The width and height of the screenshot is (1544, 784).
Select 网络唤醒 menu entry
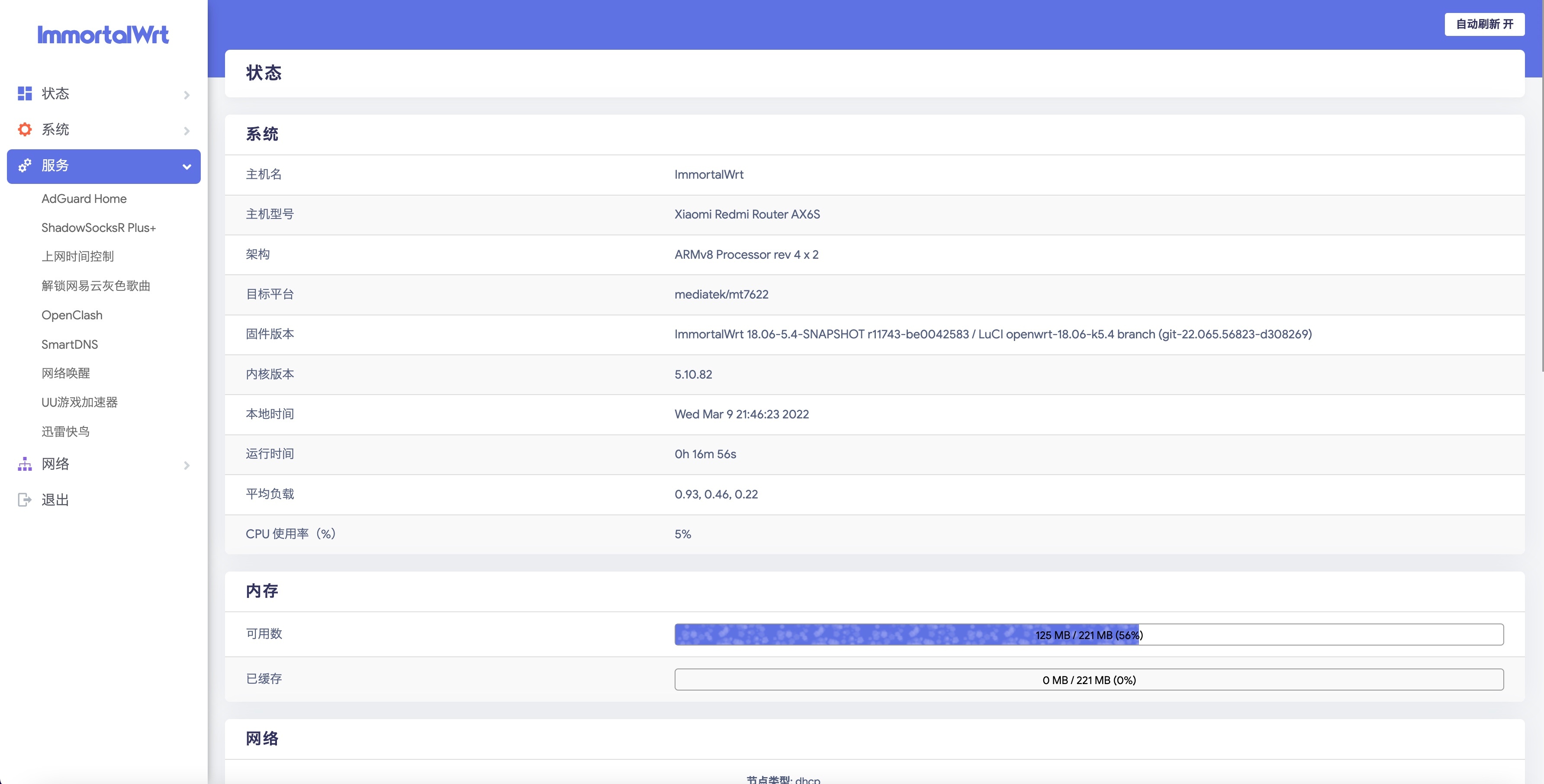click(65, 373)
